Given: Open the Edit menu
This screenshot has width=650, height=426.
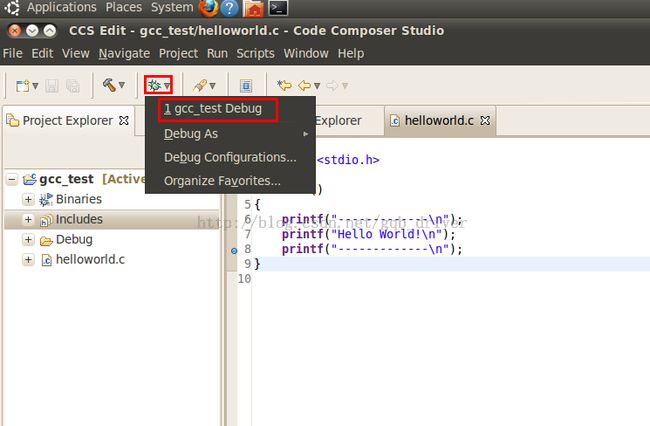Looking at the screenshot, I should (42, 53).
